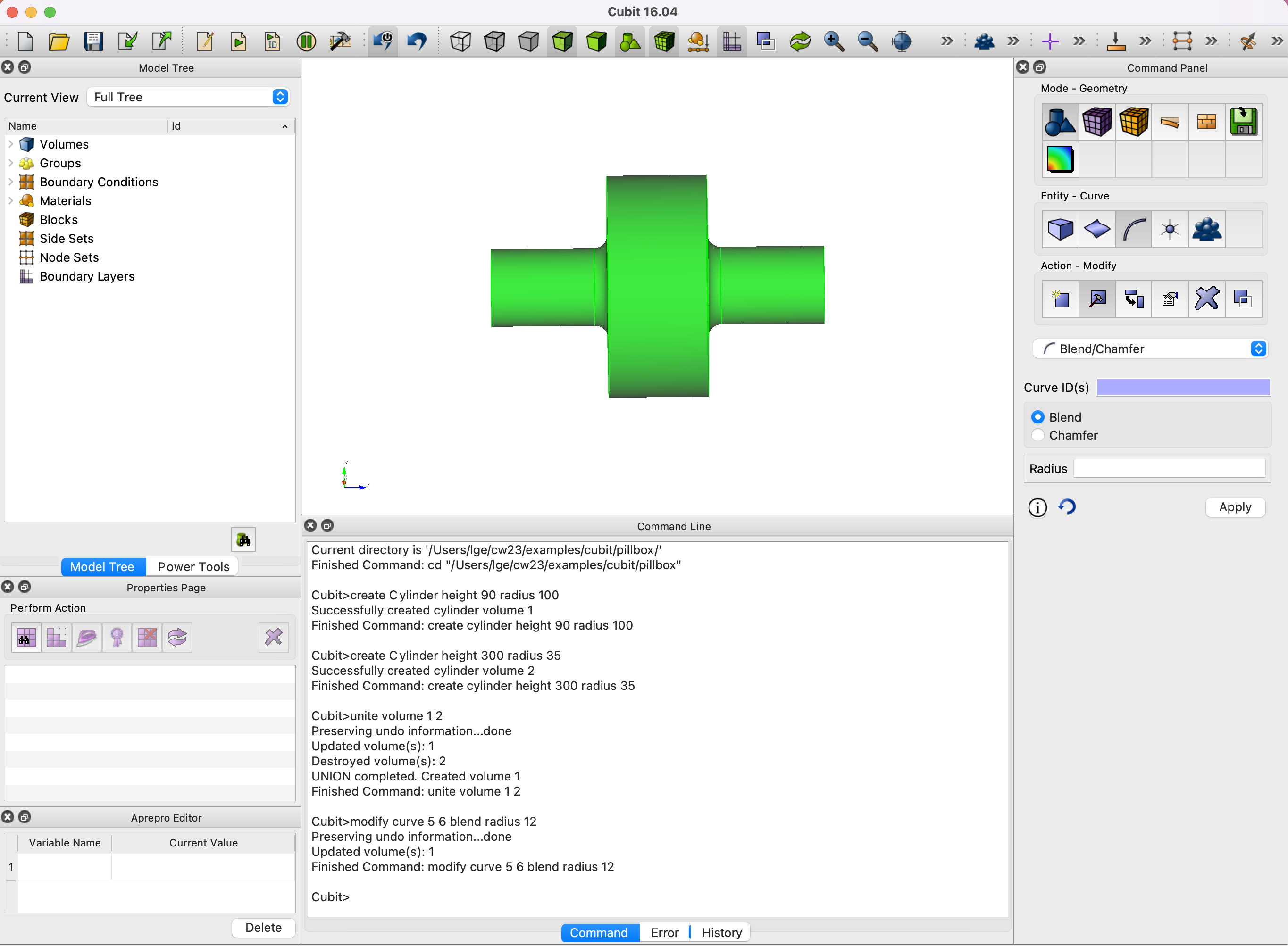Click the Delete action X icon
The height and width of the screenshot is (946, 1288).
1207,299
